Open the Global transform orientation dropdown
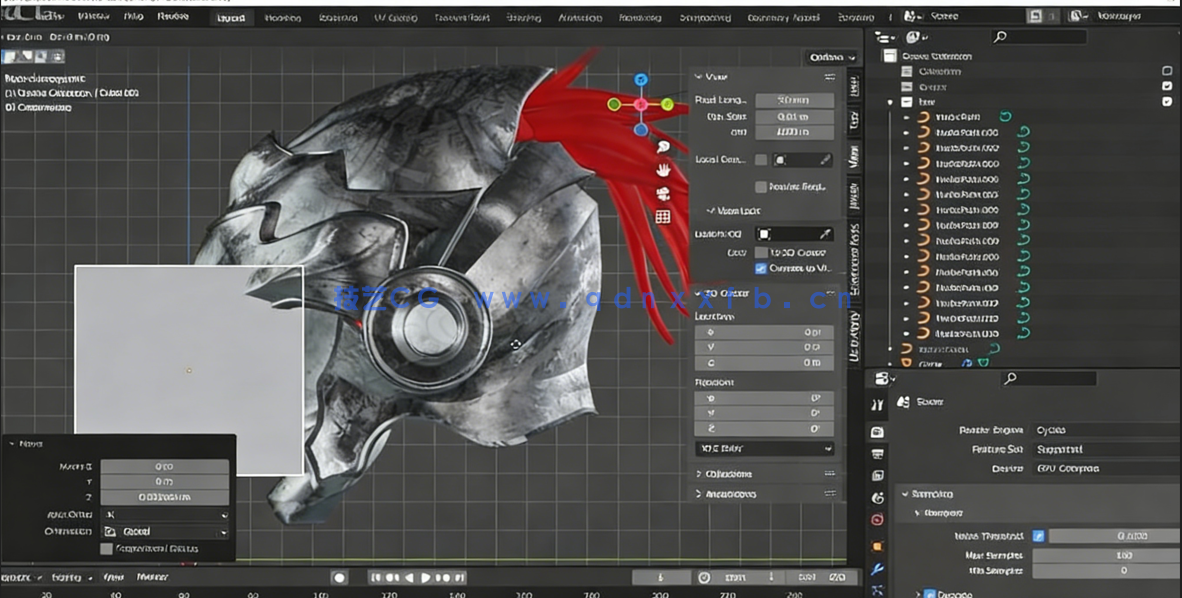 (165, 530)
